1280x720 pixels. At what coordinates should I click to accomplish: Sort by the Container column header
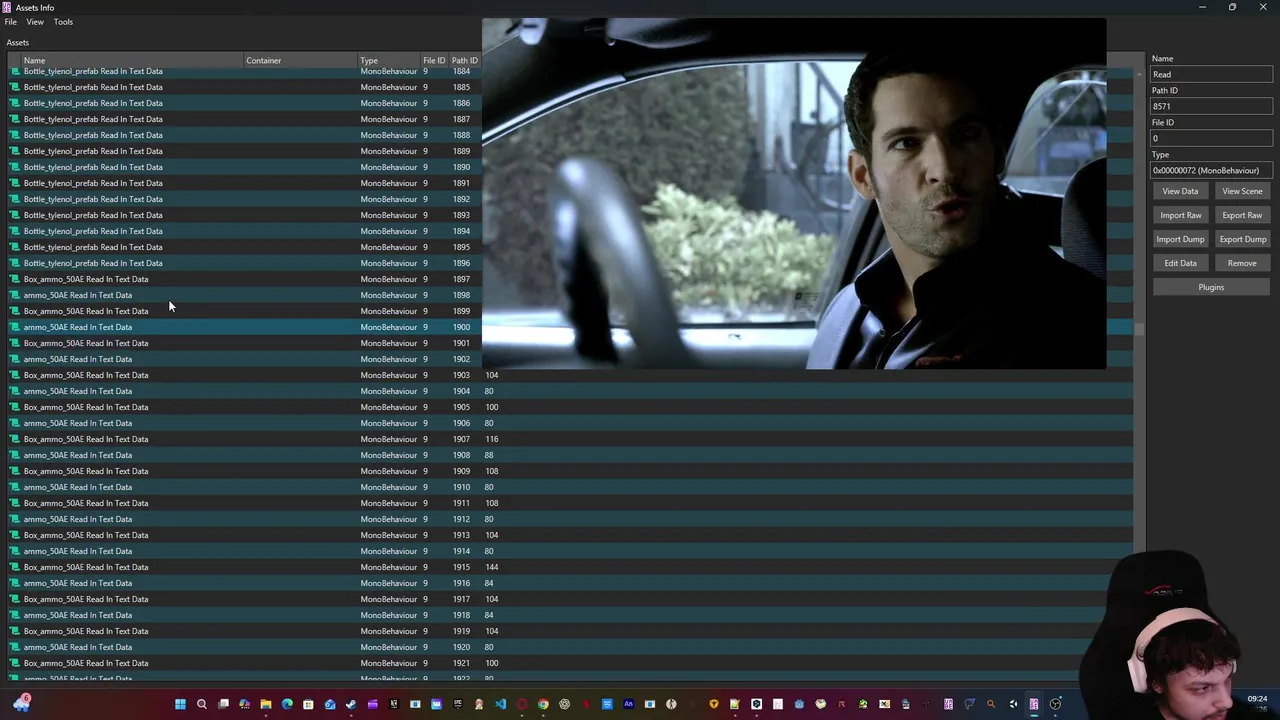click(301, 60)
